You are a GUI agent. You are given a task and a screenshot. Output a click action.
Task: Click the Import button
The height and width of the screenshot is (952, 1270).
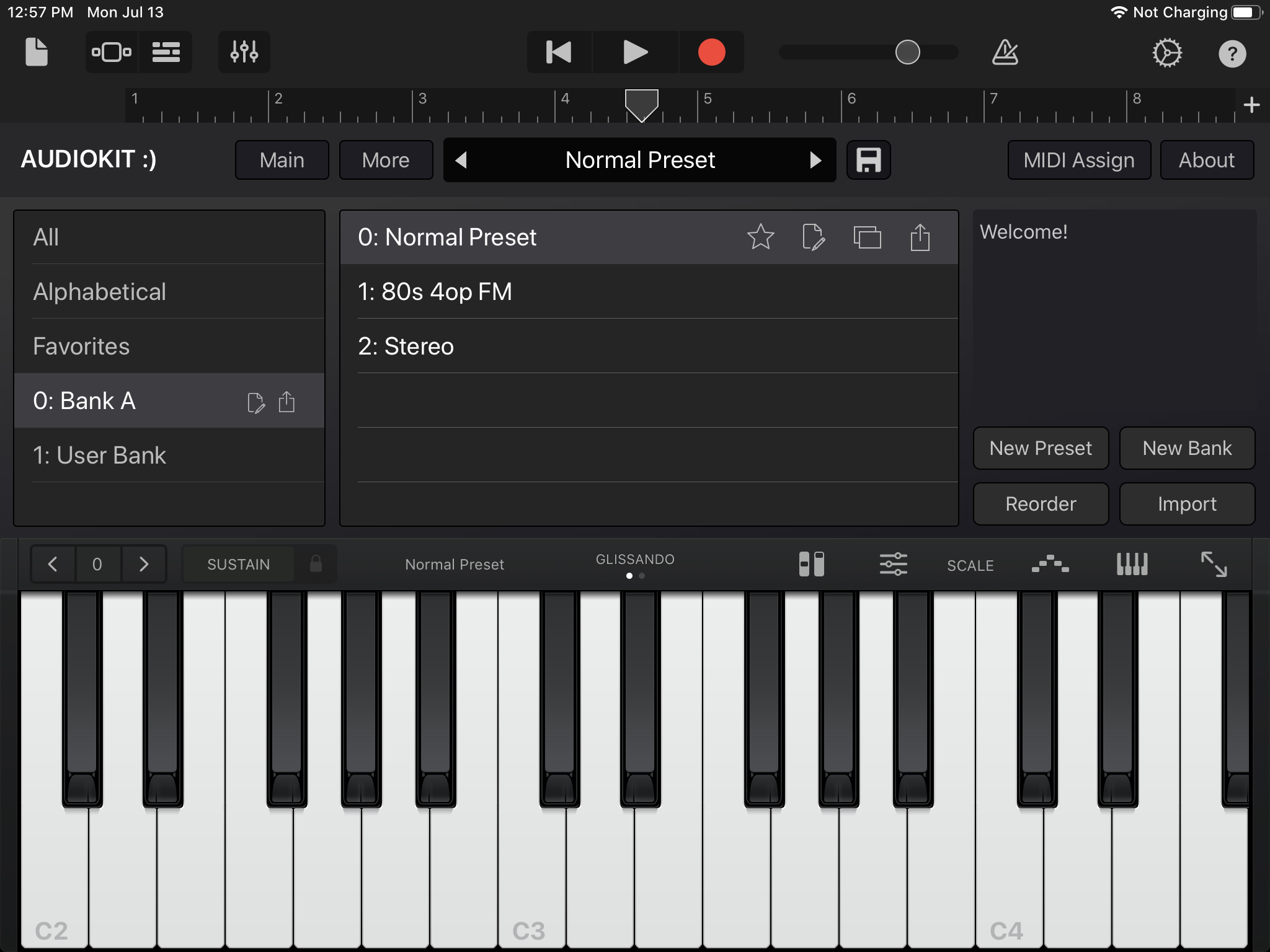tap(1186, 504)
